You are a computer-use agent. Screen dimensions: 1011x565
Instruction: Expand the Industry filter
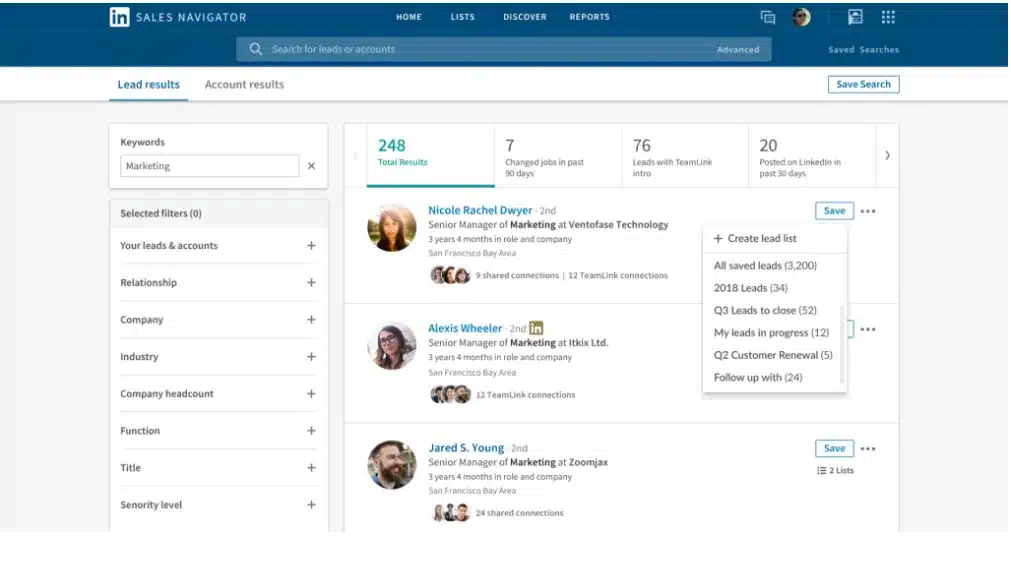coord(311,357)
